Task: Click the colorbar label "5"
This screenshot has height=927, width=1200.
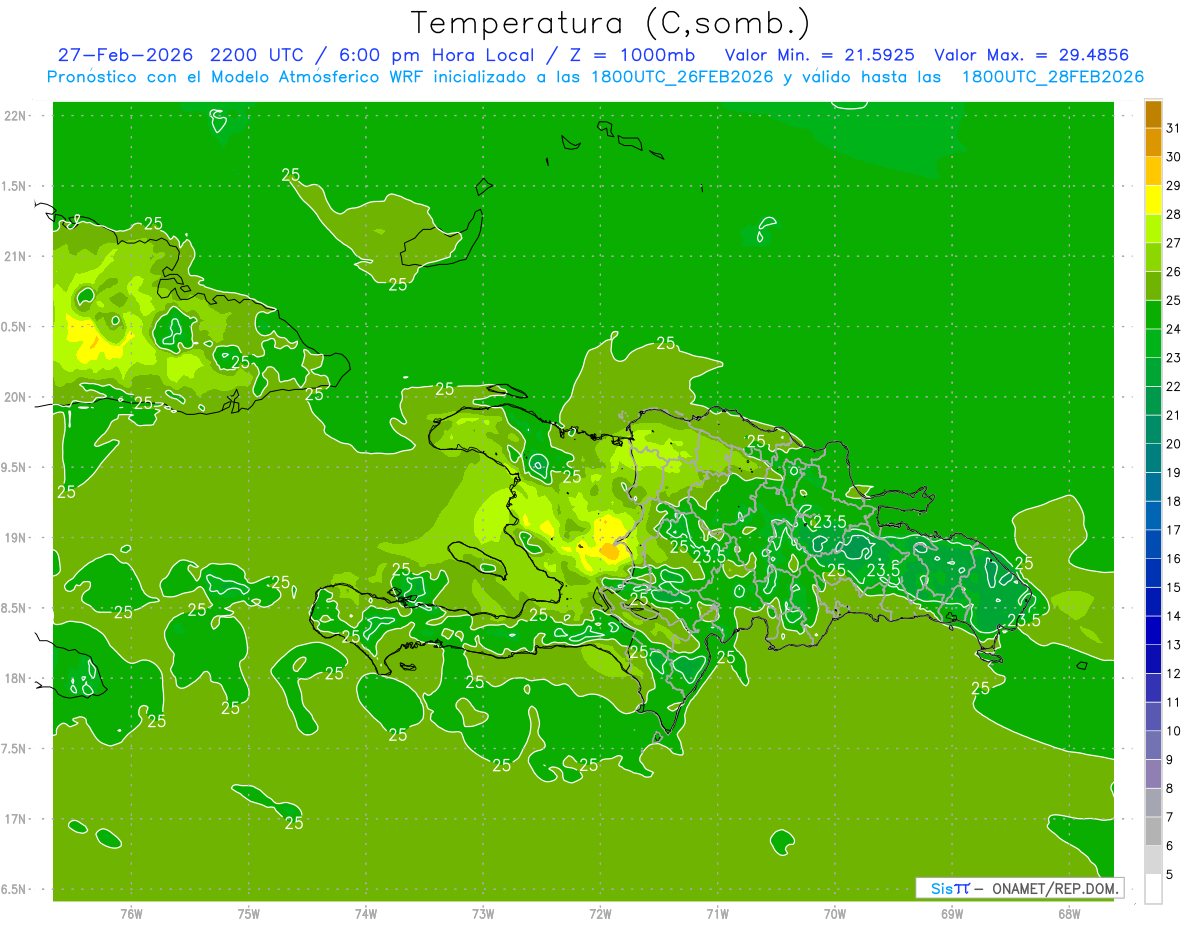Action: point(1170,875)
